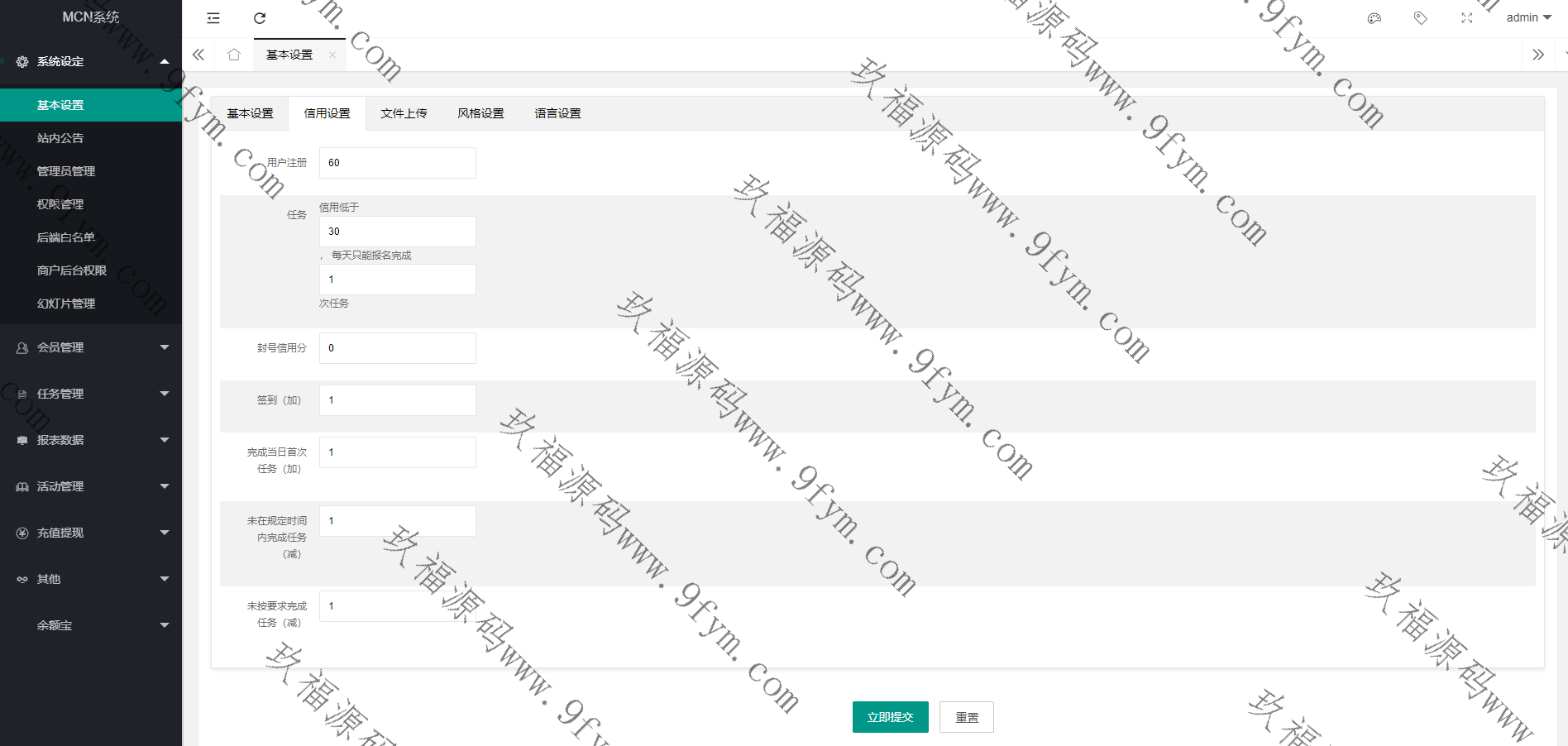Open the theme palette icon
The image size is (1568, 746).
1374,18
